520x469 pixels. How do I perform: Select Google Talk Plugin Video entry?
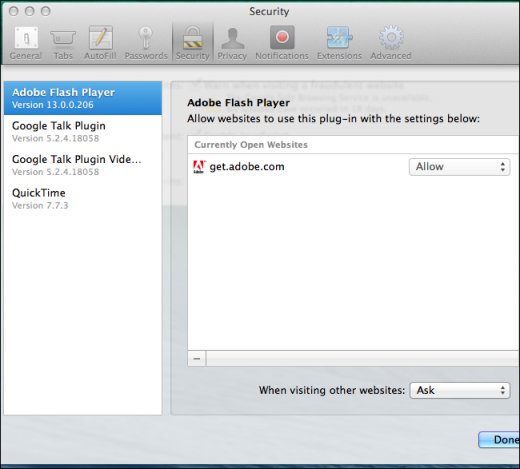(x=83, y=165)
